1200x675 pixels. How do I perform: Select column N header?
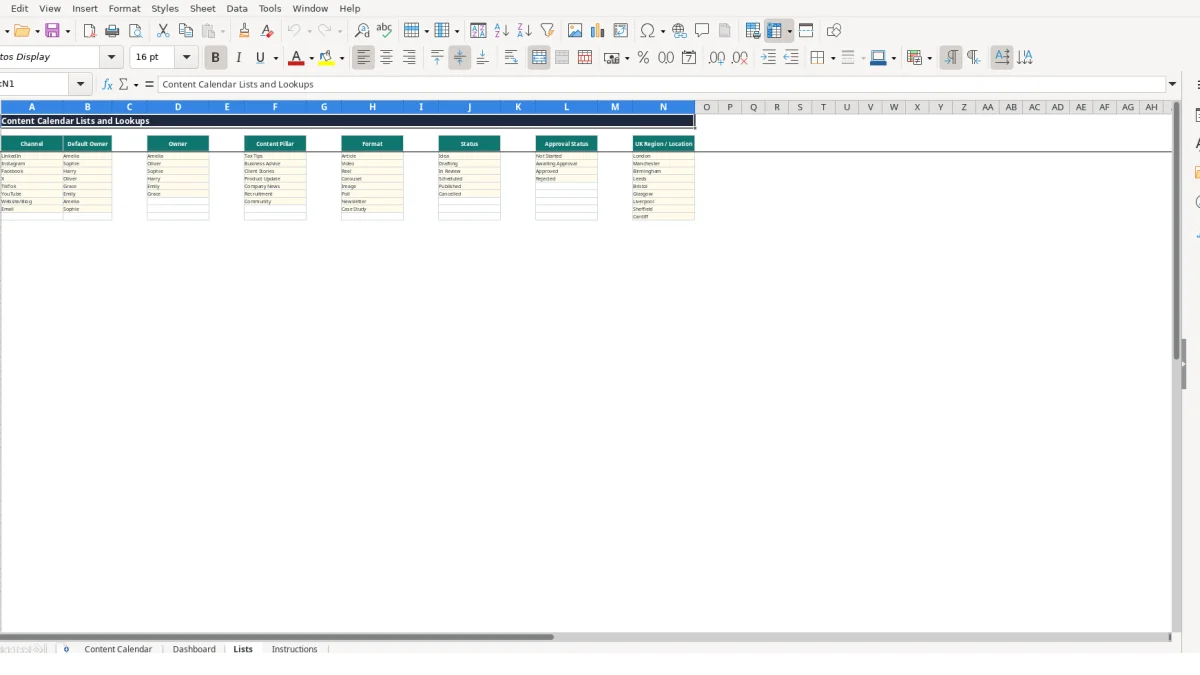663,107
